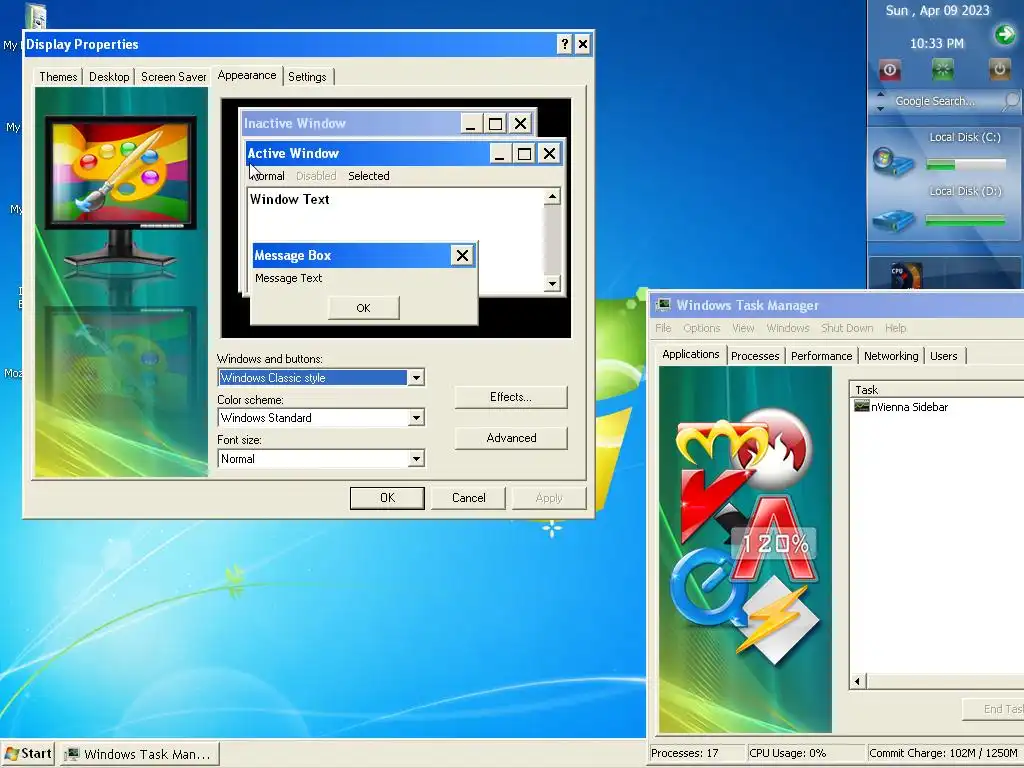Click the Task Manager title bar icon

pyautogui.click(x=664, y=304)
